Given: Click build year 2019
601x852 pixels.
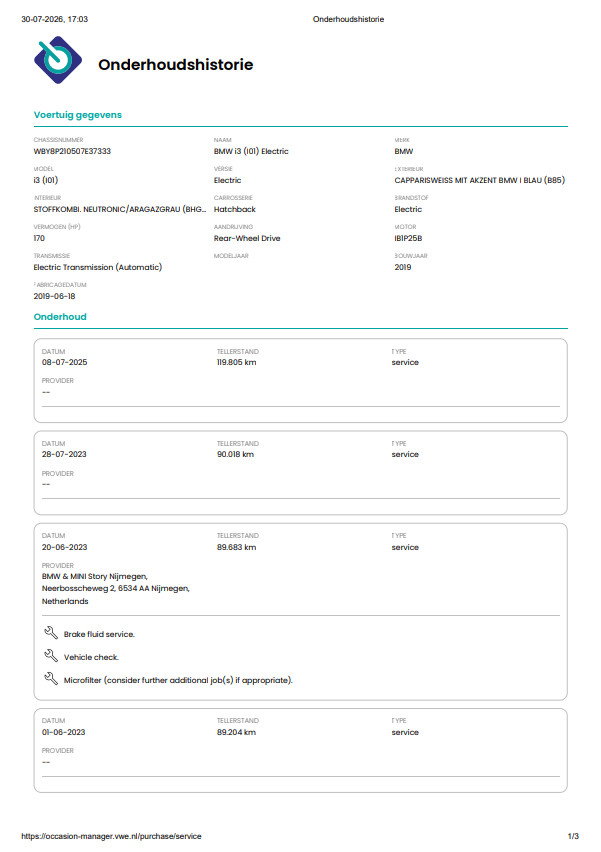Looking at the screenshot, I should (x=403, y=267).
